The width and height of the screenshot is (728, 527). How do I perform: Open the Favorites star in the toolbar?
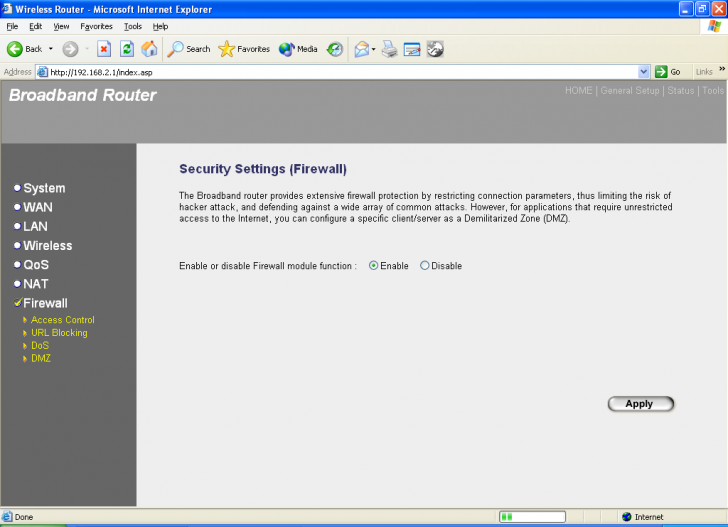(x=244, y=49)
